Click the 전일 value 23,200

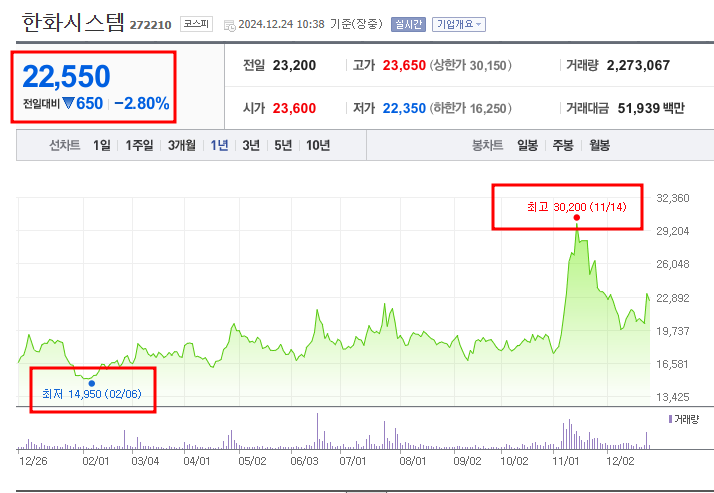(294, 66)
